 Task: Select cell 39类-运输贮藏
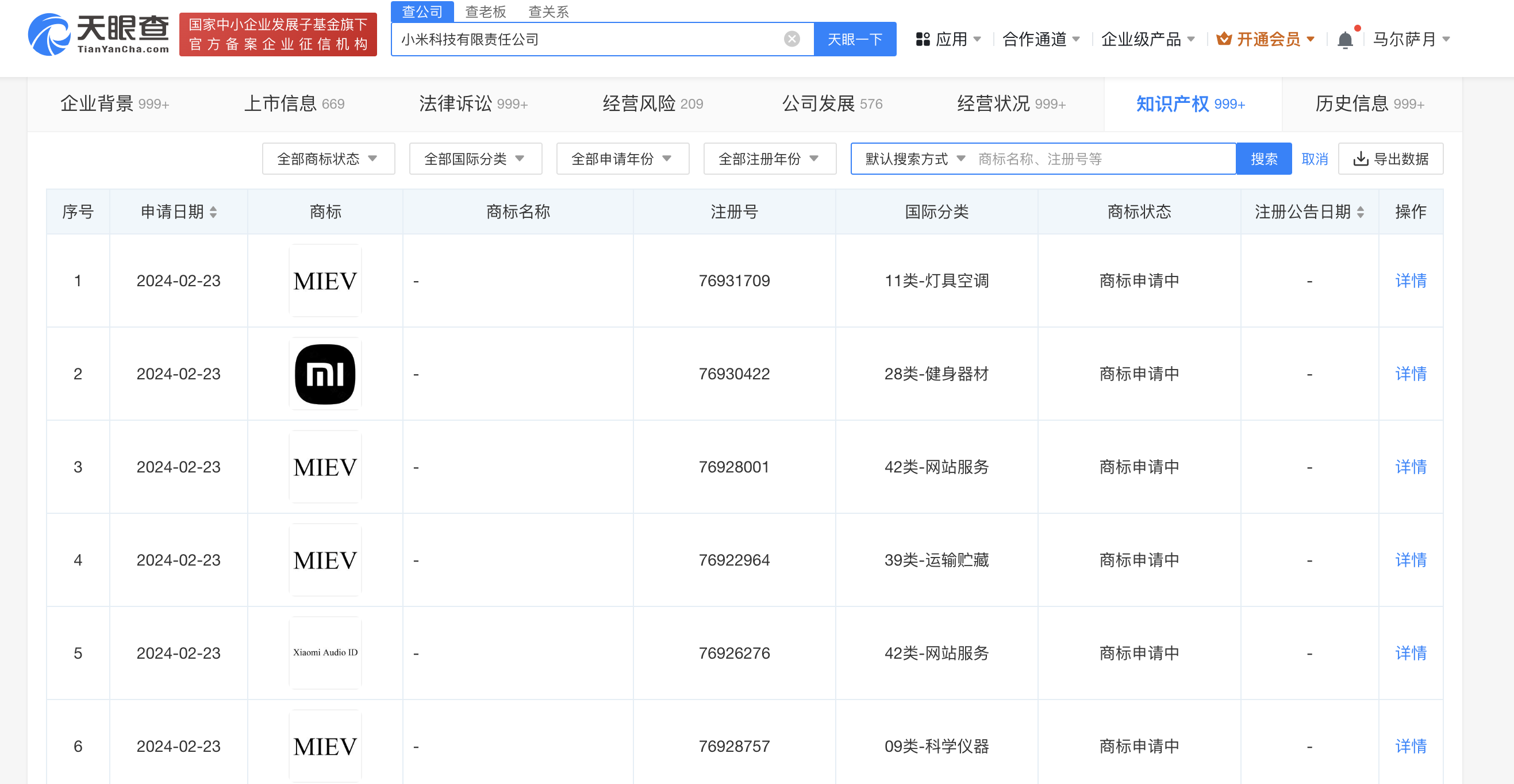click(937, 560)
